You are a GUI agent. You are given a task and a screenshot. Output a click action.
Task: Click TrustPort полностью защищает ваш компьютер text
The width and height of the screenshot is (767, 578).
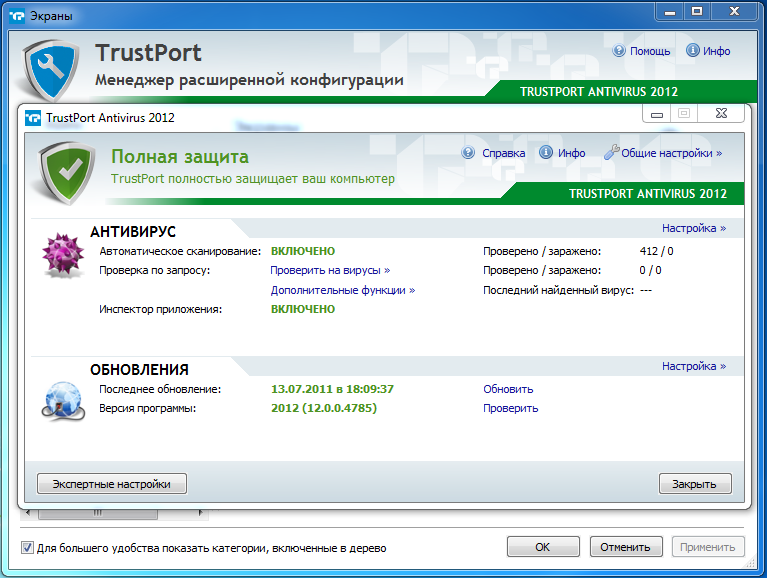point(253,179)
